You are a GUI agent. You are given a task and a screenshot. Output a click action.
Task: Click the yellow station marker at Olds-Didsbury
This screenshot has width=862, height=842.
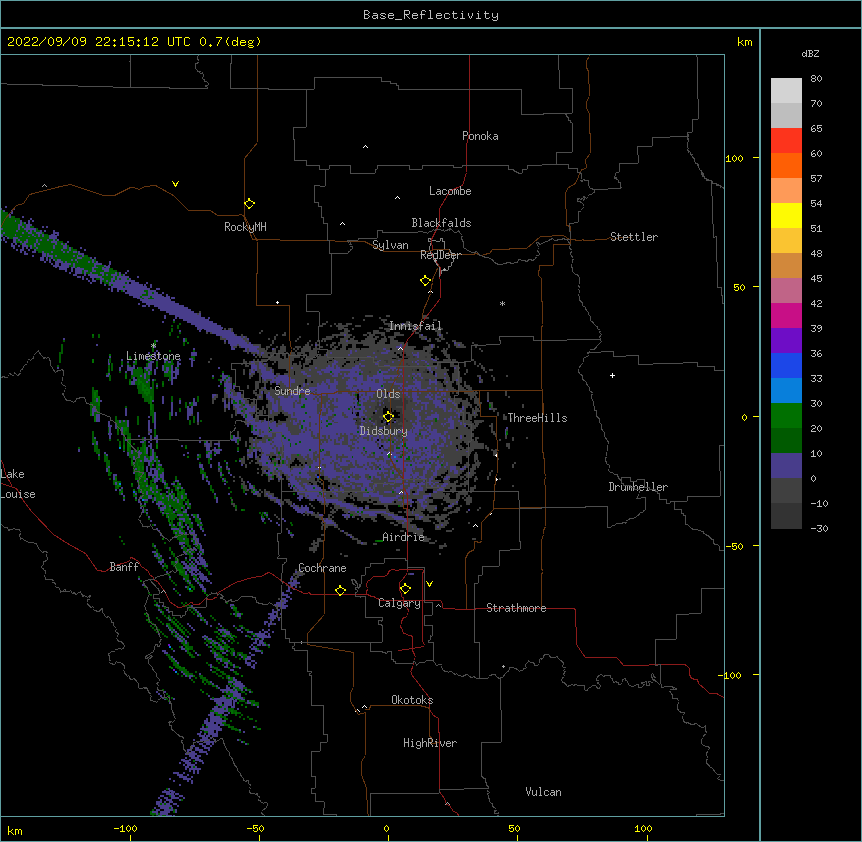(388, 416)
